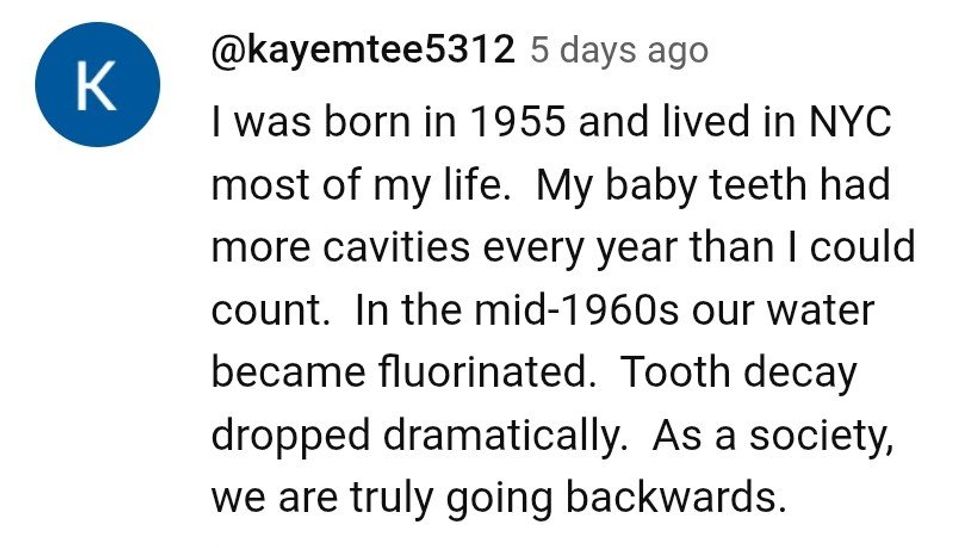The image size is (980, 548).
Task: Click the word "count" starting line four
Action: click(268, 310)
